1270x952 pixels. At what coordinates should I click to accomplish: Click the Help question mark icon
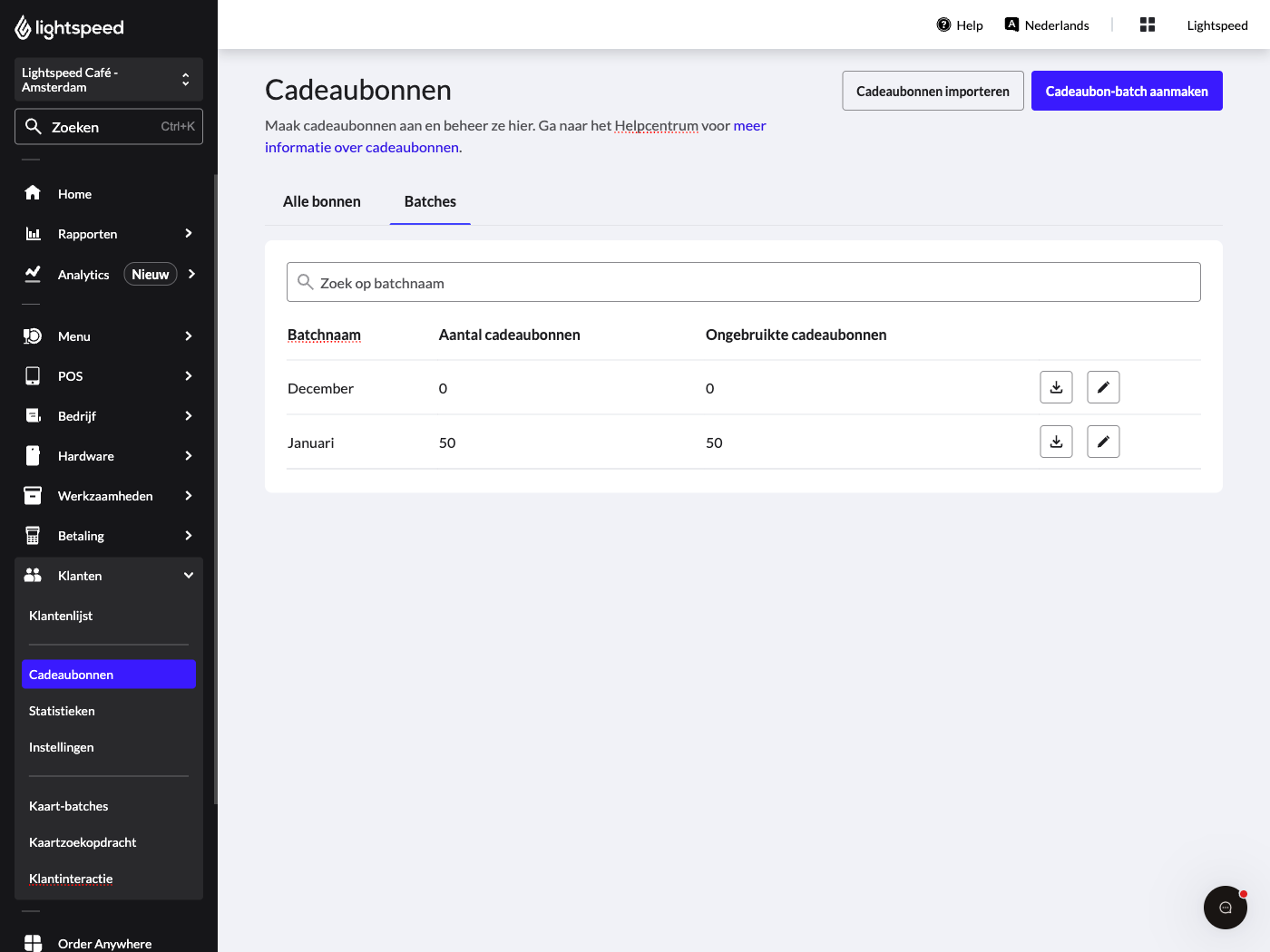(x=943, y=24)
